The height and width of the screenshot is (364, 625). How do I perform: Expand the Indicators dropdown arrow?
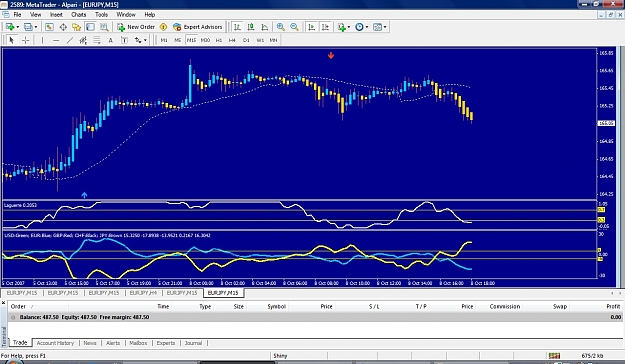pyautogui.click(x=349, y=27)
